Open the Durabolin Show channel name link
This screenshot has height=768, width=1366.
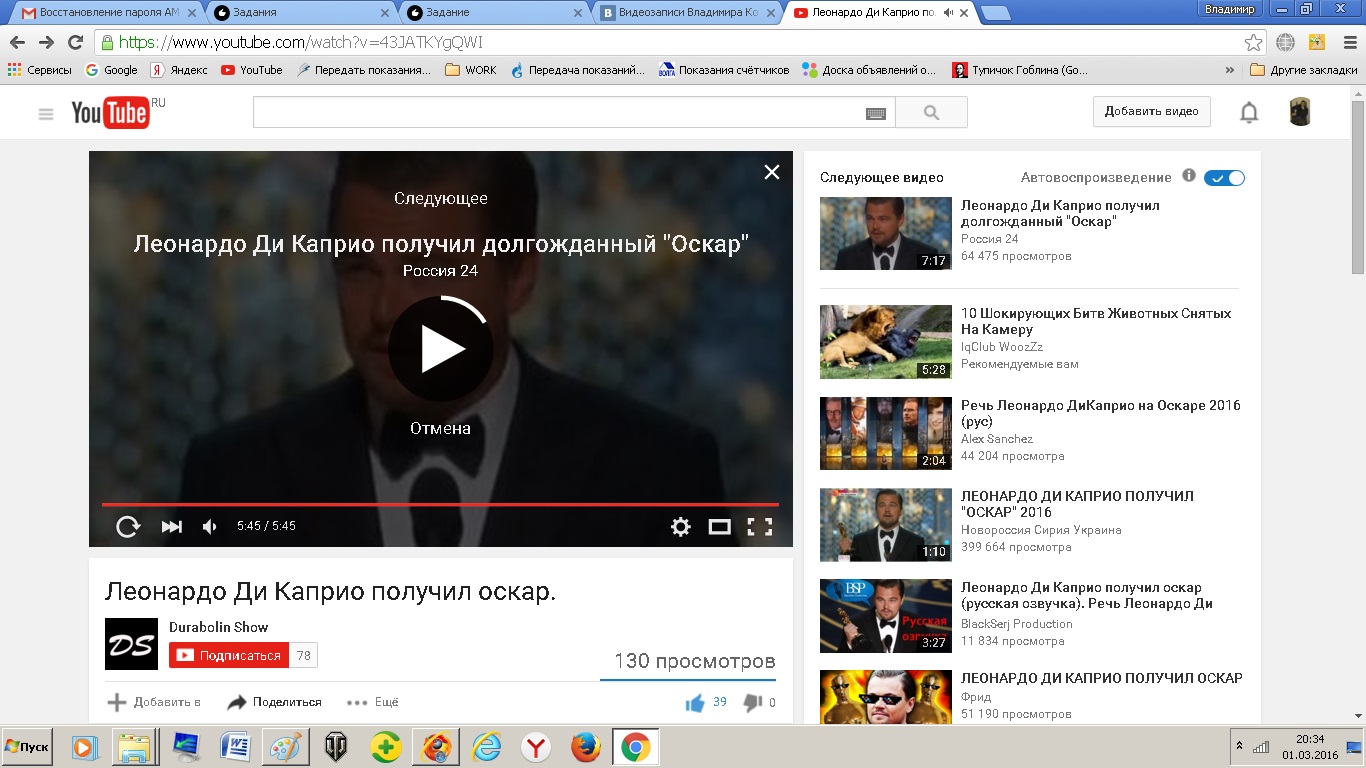pos(219,627)
